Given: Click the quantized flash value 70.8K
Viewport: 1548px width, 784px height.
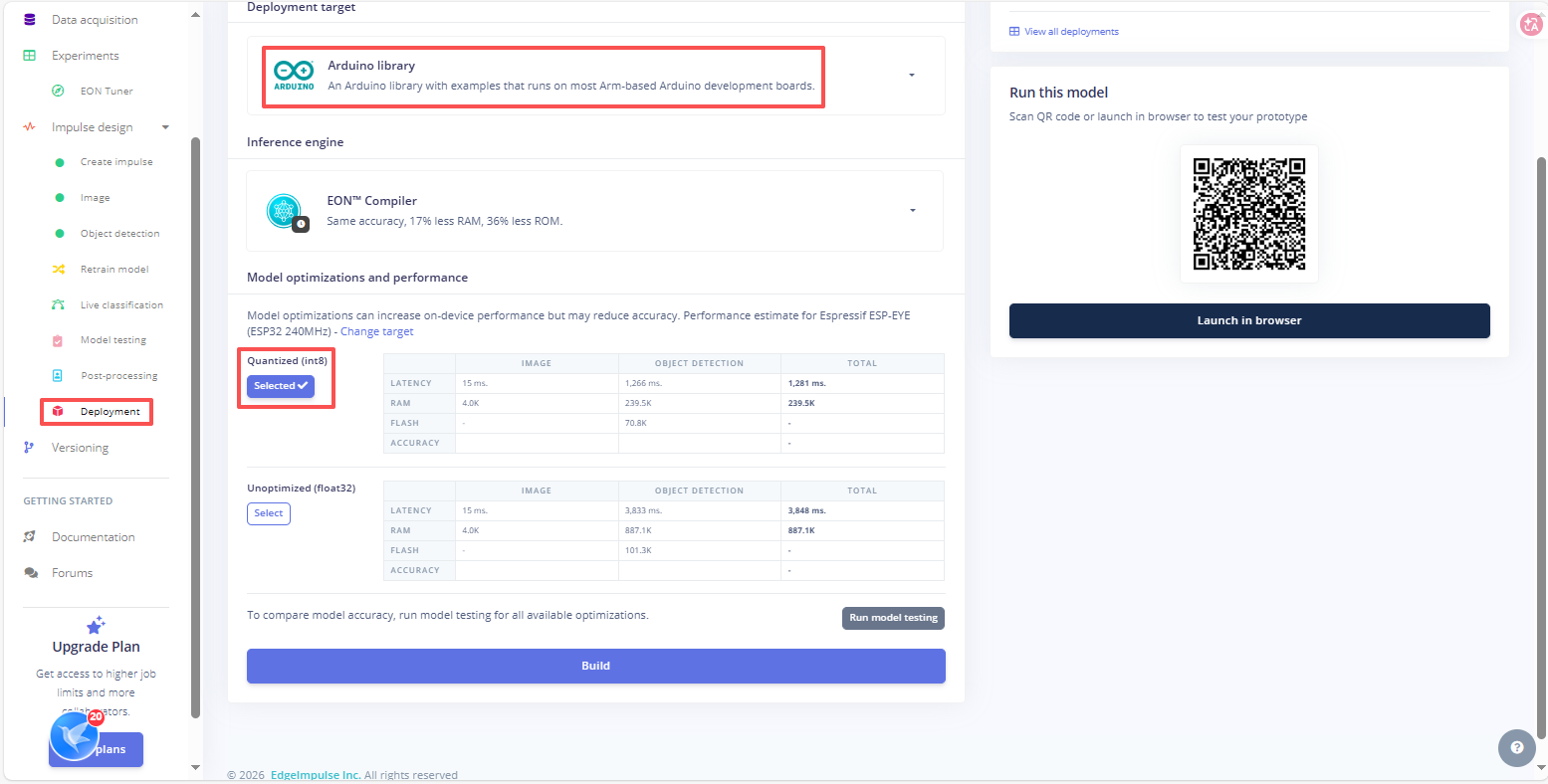Looking at the screenshot, I should (636, 423).
